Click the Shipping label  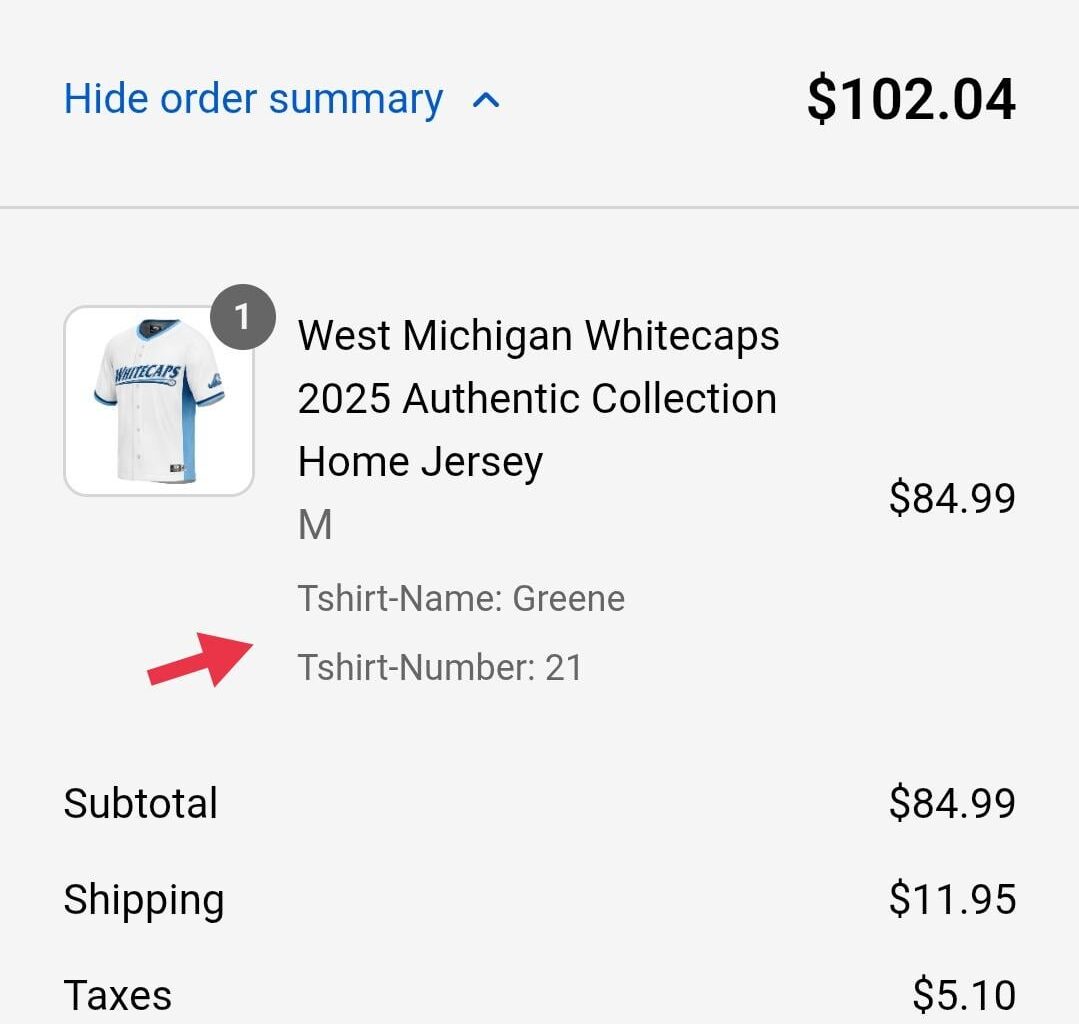[x=143, y=899]
